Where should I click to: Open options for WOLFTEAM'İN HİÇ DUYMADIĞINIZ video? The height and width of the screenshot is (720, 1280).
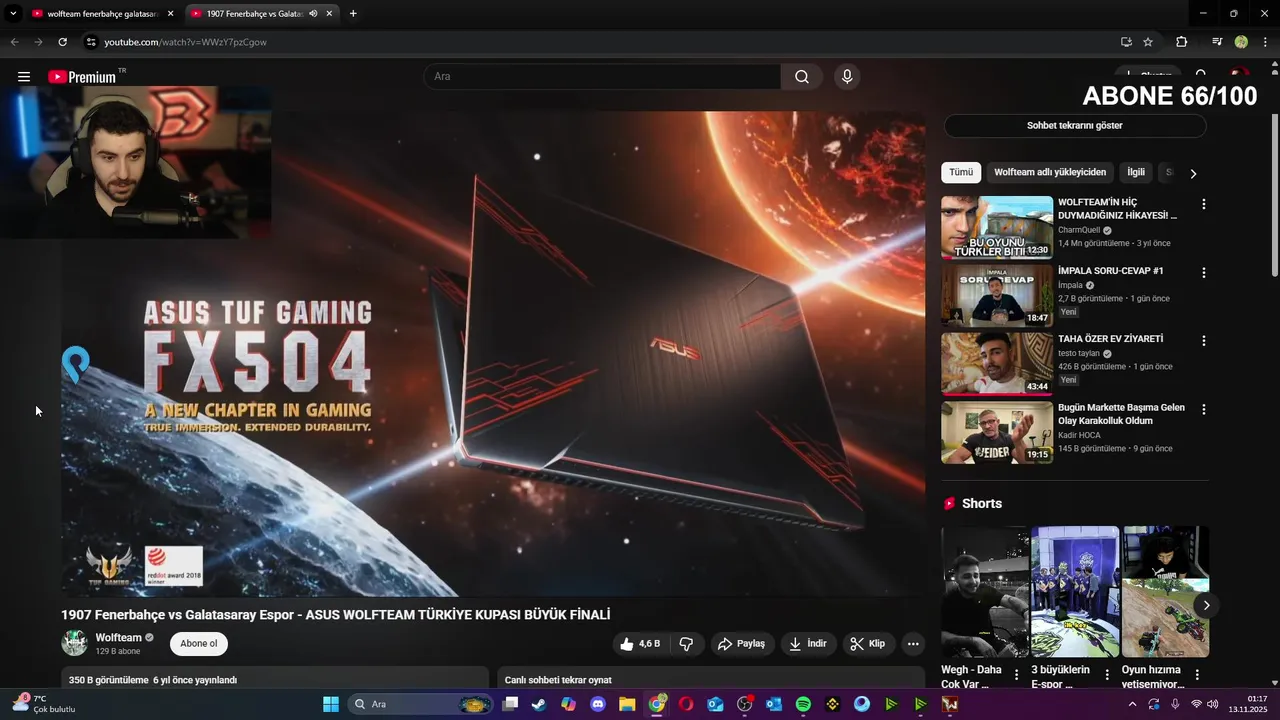click(x=1204, y=204)
